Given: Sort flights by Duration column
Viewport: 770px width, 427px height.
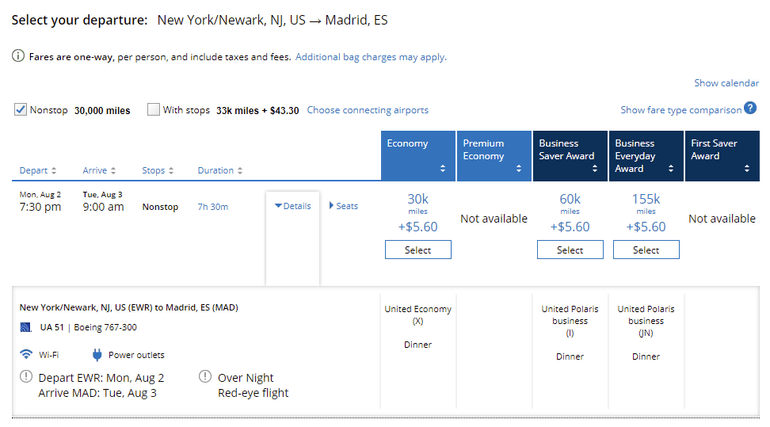Looking at the screenshot, I should (220, 170).
